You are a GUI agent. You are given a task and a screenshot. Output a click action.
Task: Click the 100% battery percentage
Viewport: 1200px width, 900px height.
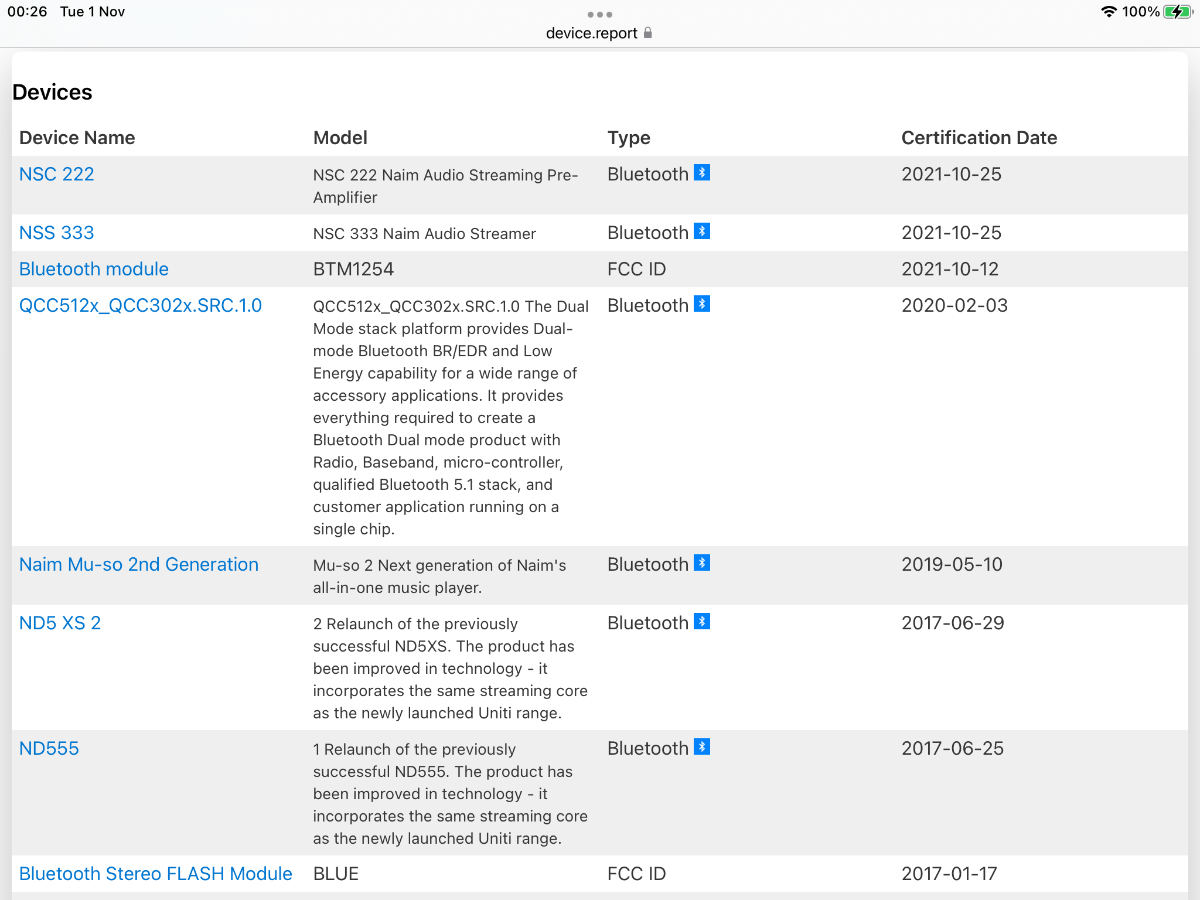click(x=1141, y=12)
